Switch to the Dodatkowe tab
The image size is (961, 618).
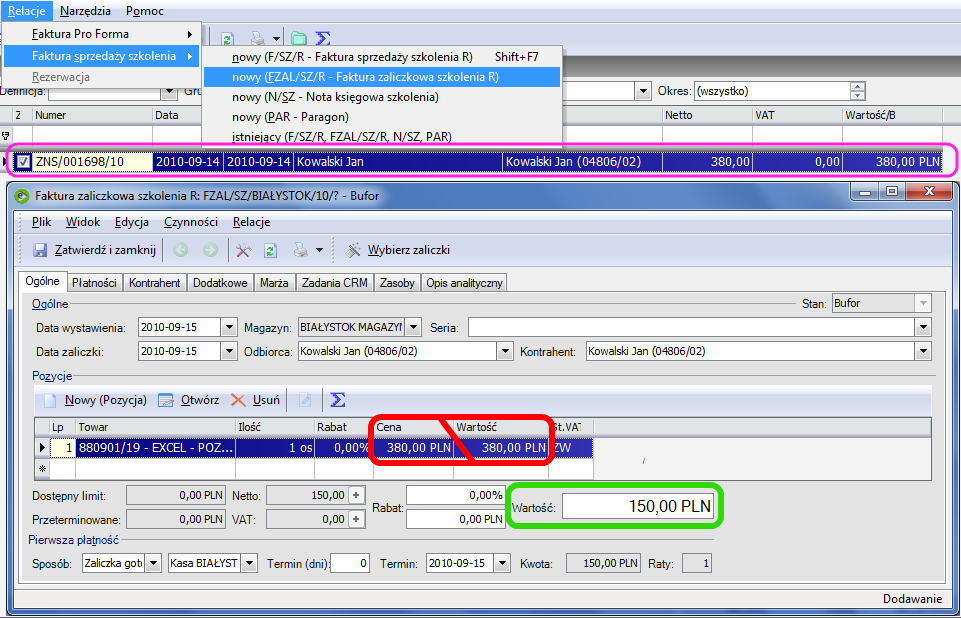click(220, 283)
